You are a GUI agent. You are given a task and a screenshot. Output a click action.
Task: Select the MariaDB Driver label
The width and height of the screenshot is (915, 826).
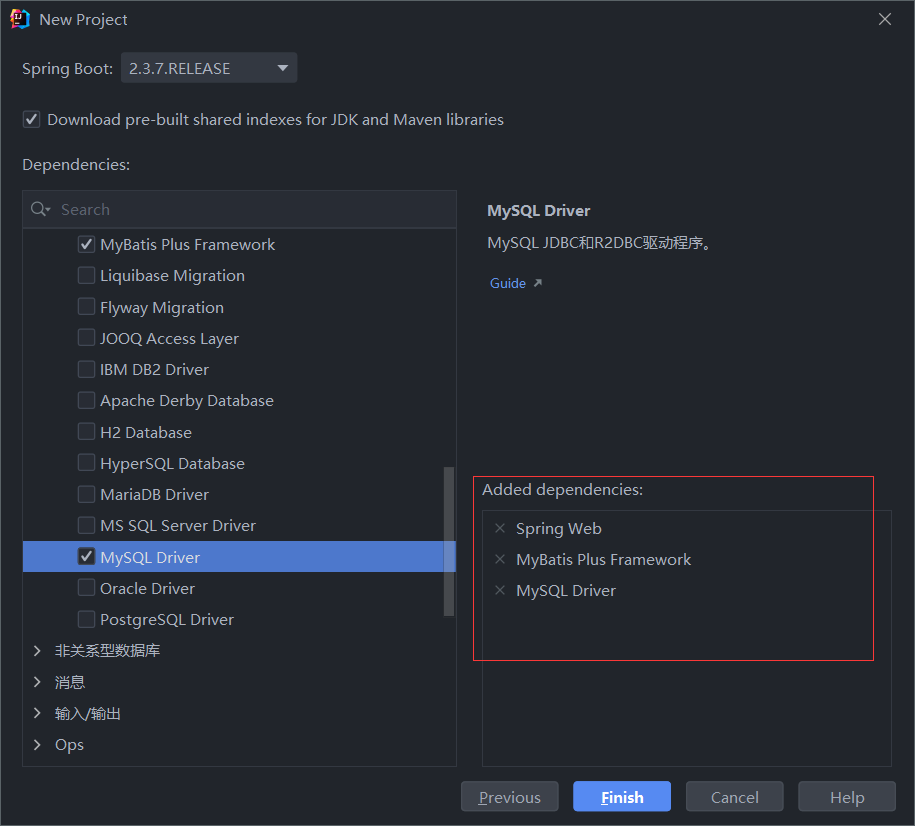point(154,494)
